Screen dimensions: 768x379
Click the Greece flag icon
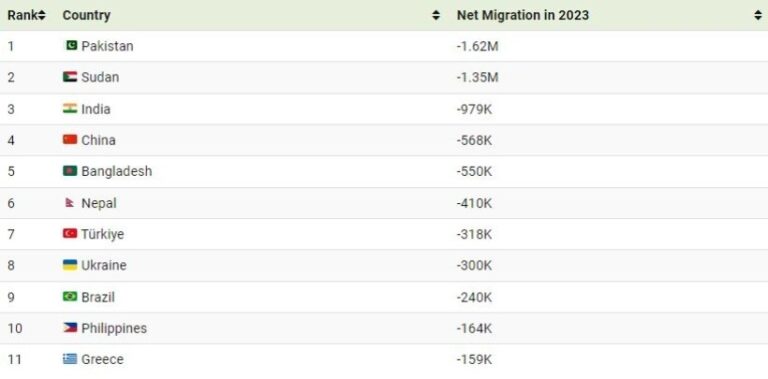coord(70,359)
